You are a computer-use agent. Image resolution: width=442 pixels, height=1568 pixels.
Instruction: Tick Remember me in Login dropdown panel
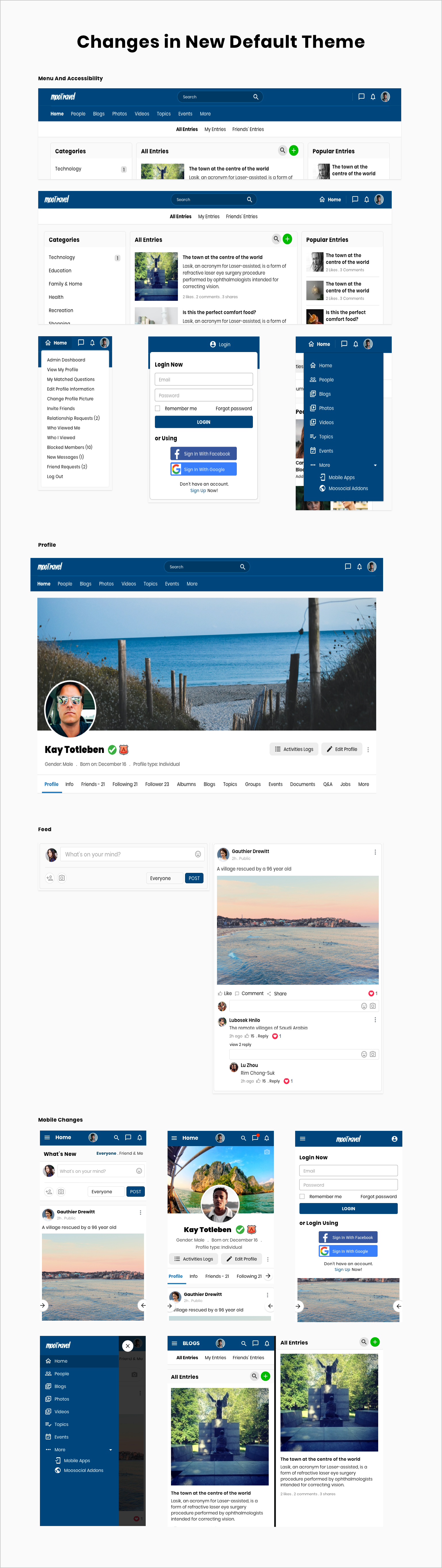point(157,408)
